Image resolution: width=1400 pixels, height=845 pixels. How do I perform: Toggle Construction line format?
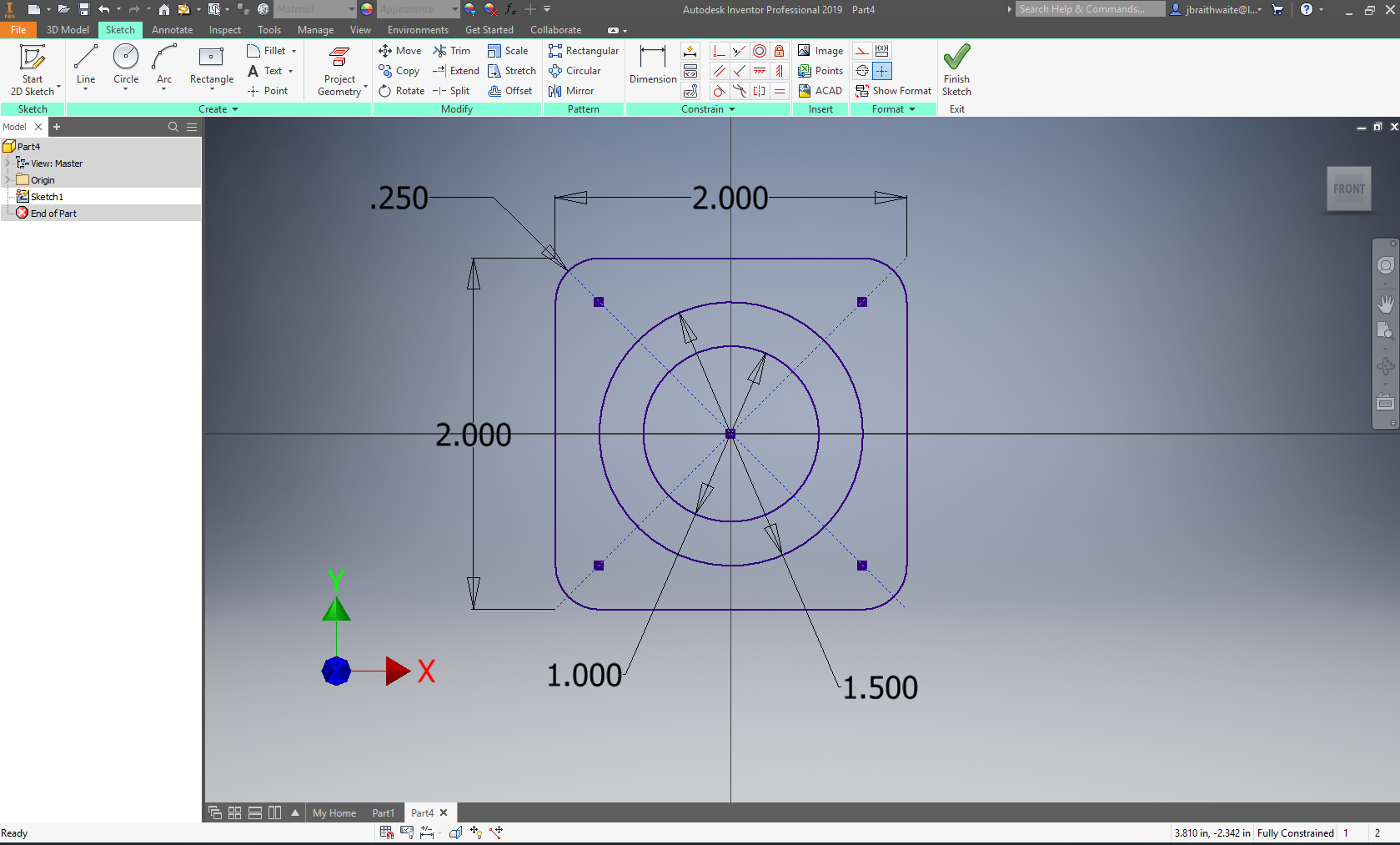pyautogui.click(x=862, y=51)
